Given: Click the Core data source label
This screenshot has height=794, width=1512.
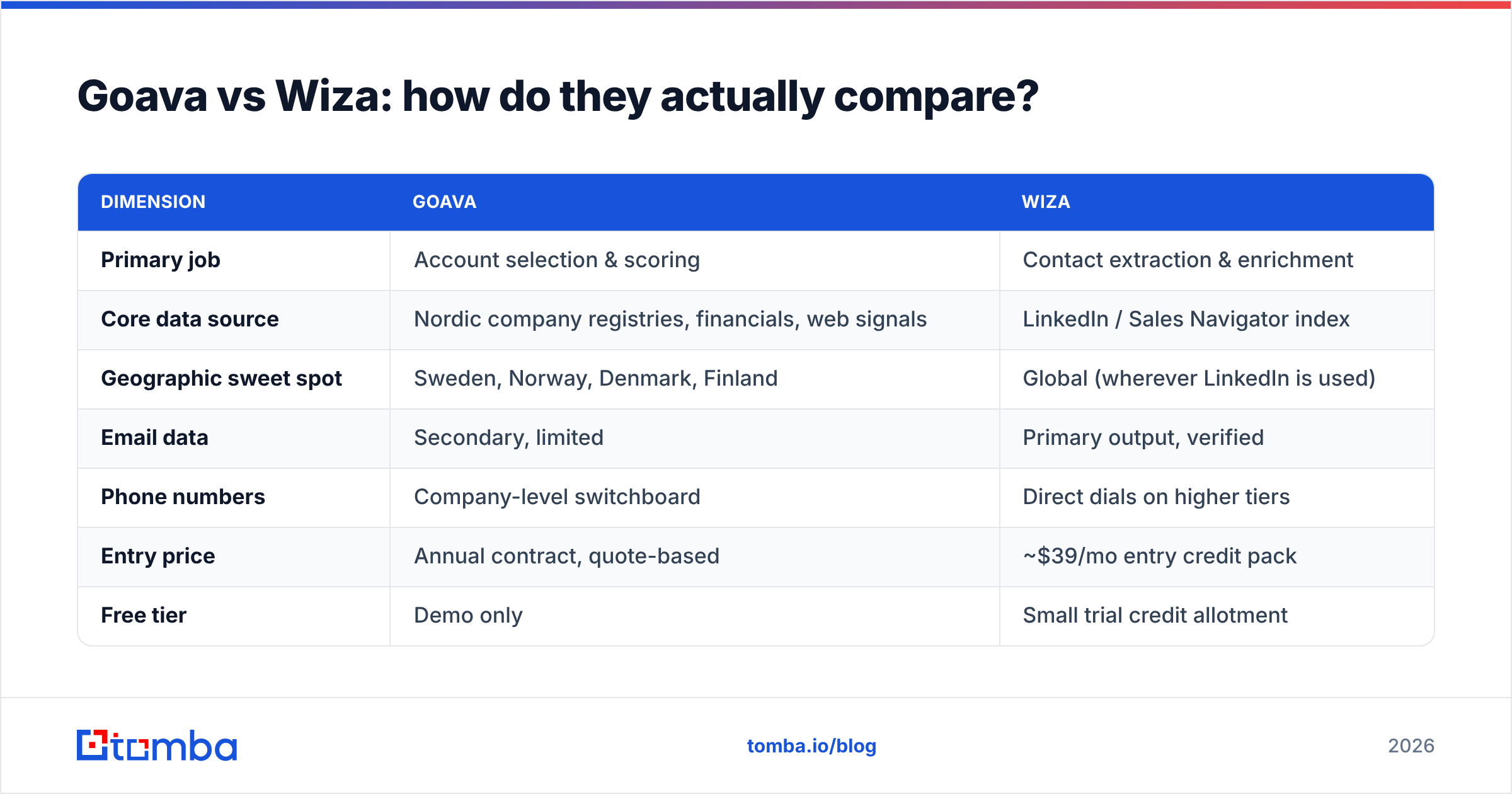Looking at the screenshot, I should (x=190, y=319).
